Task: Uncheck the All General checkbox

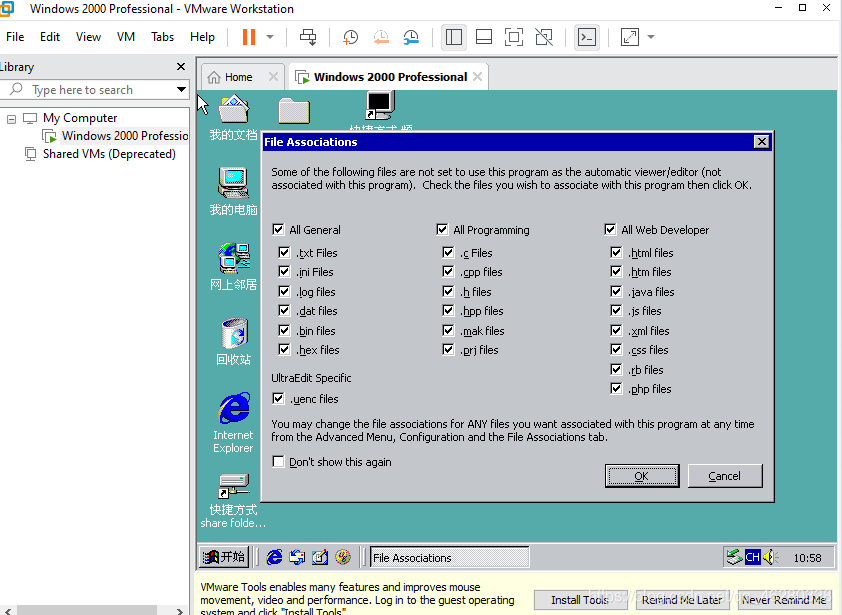Action: tap(278, 230)
